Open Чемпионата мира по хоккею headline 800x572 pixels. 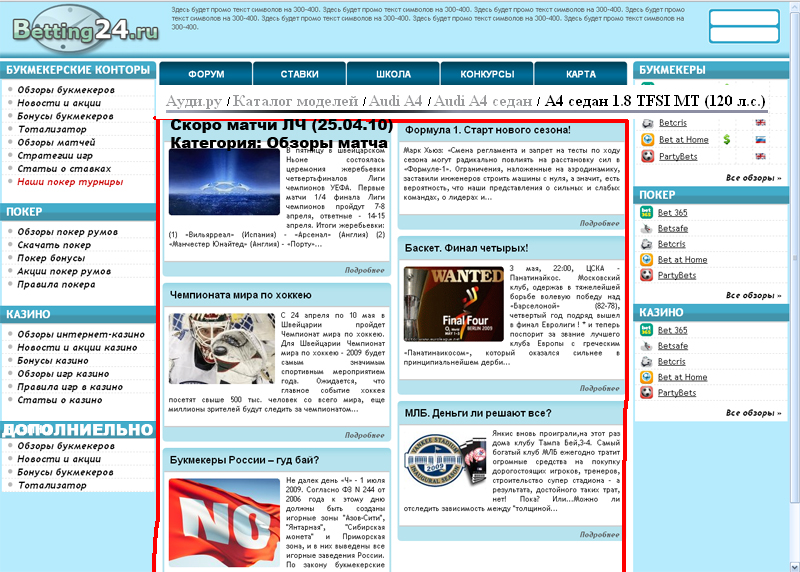tap(241, 295)
